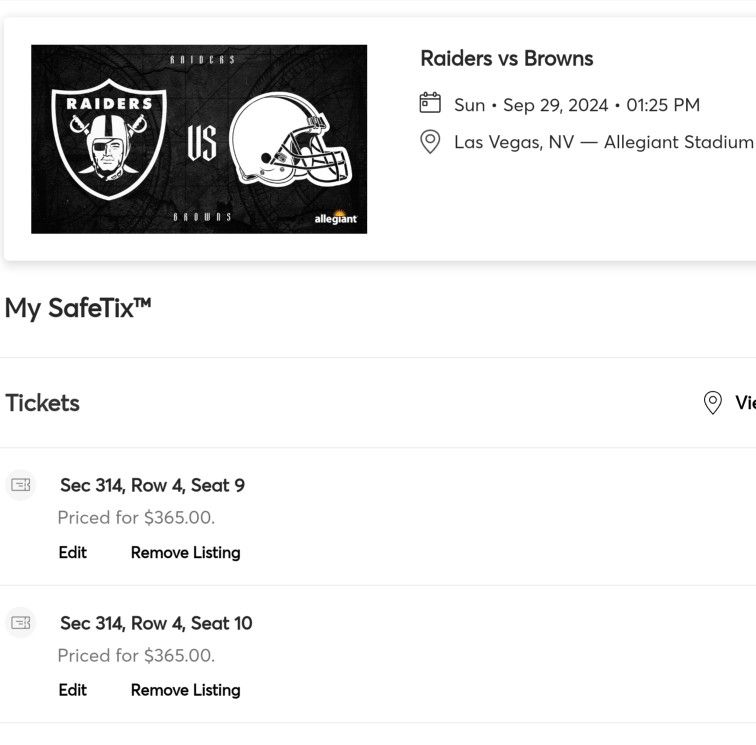
Task: Remove the listing for Seat 10
Action: 185,690
